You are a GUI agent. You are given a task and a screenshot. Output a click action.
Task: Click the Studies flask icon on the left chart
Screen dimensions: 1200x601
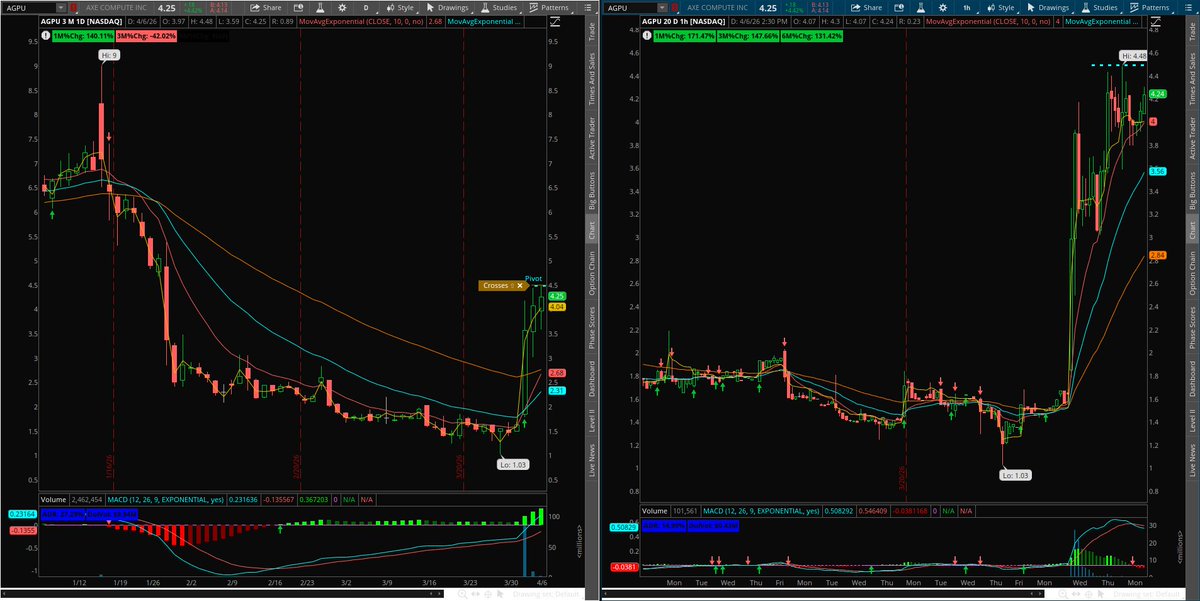point(484,6)
